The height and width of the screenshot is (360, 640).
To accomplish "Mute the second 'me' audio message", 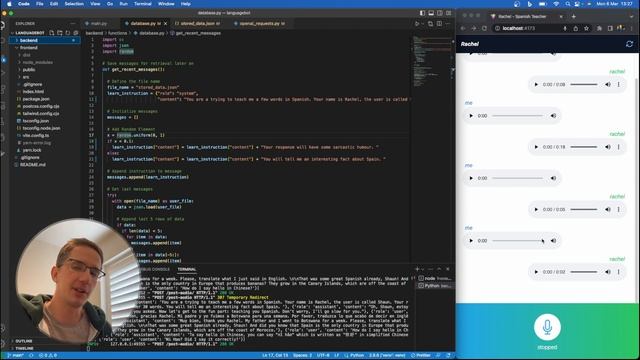I will tap(553, 178).
